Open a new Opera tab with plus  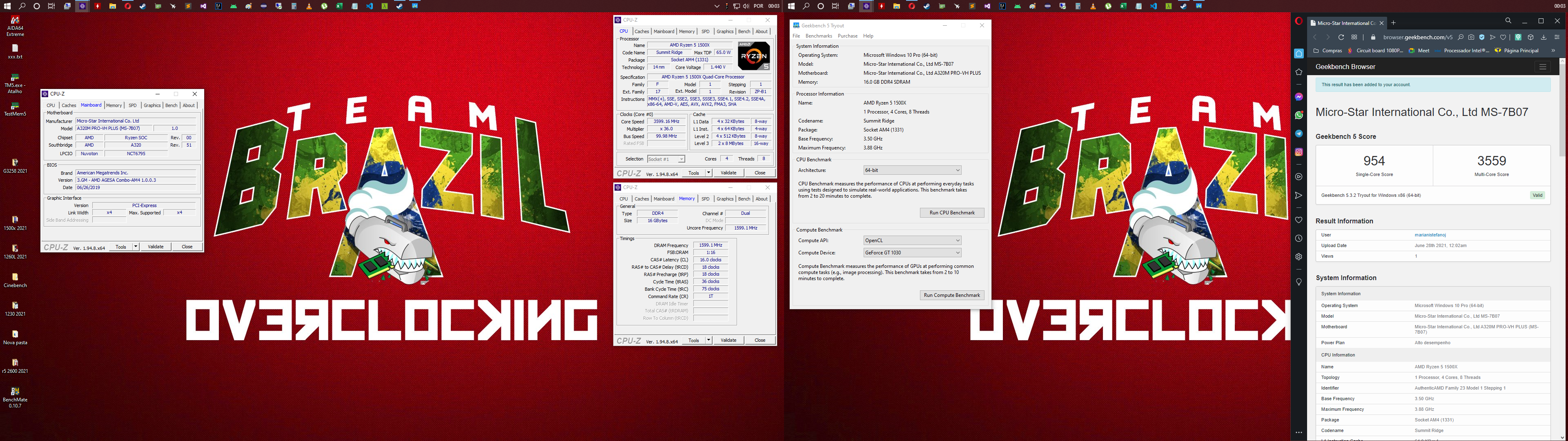(1393, 23)
